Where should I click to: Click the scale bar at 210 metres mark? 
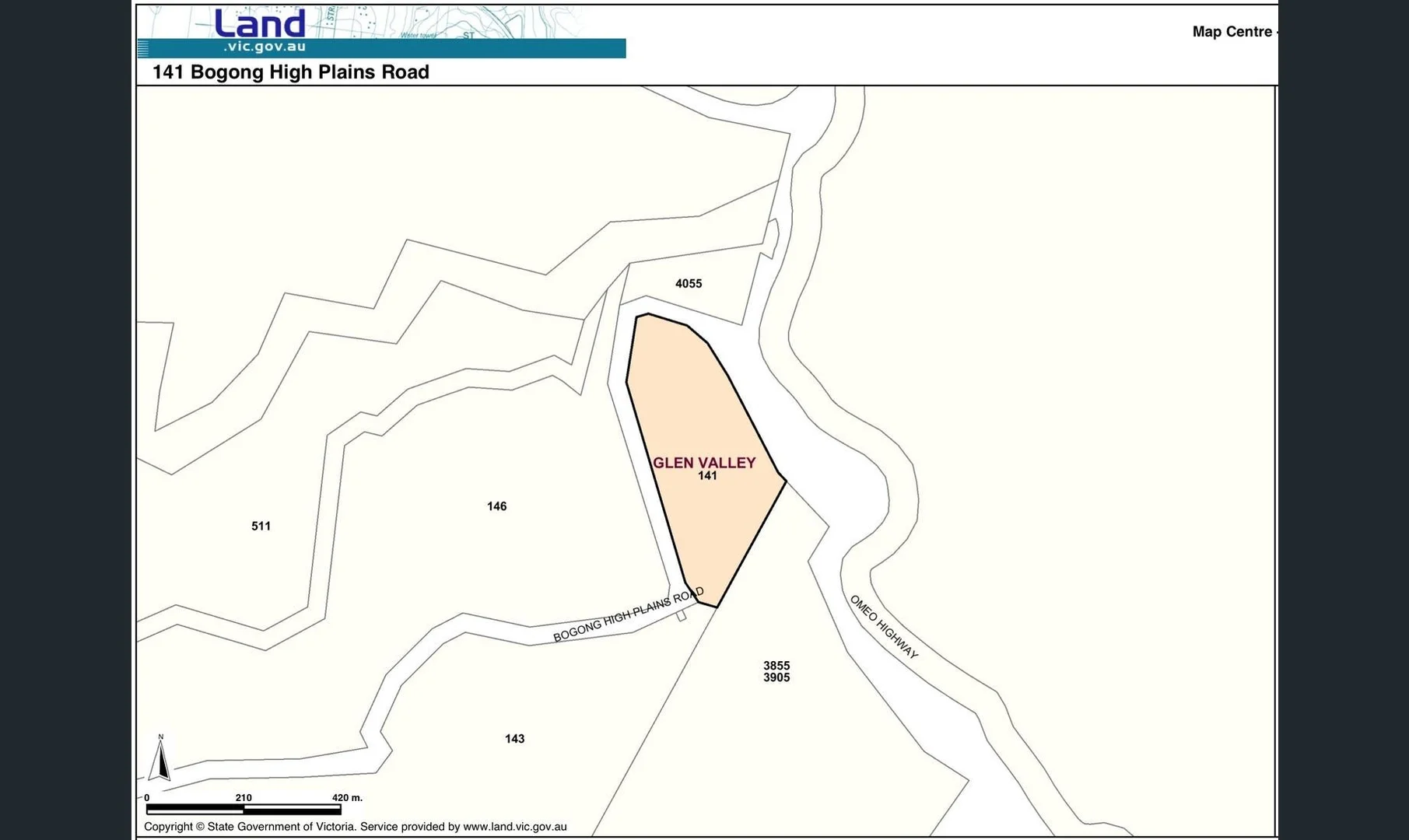coord(244,808)
